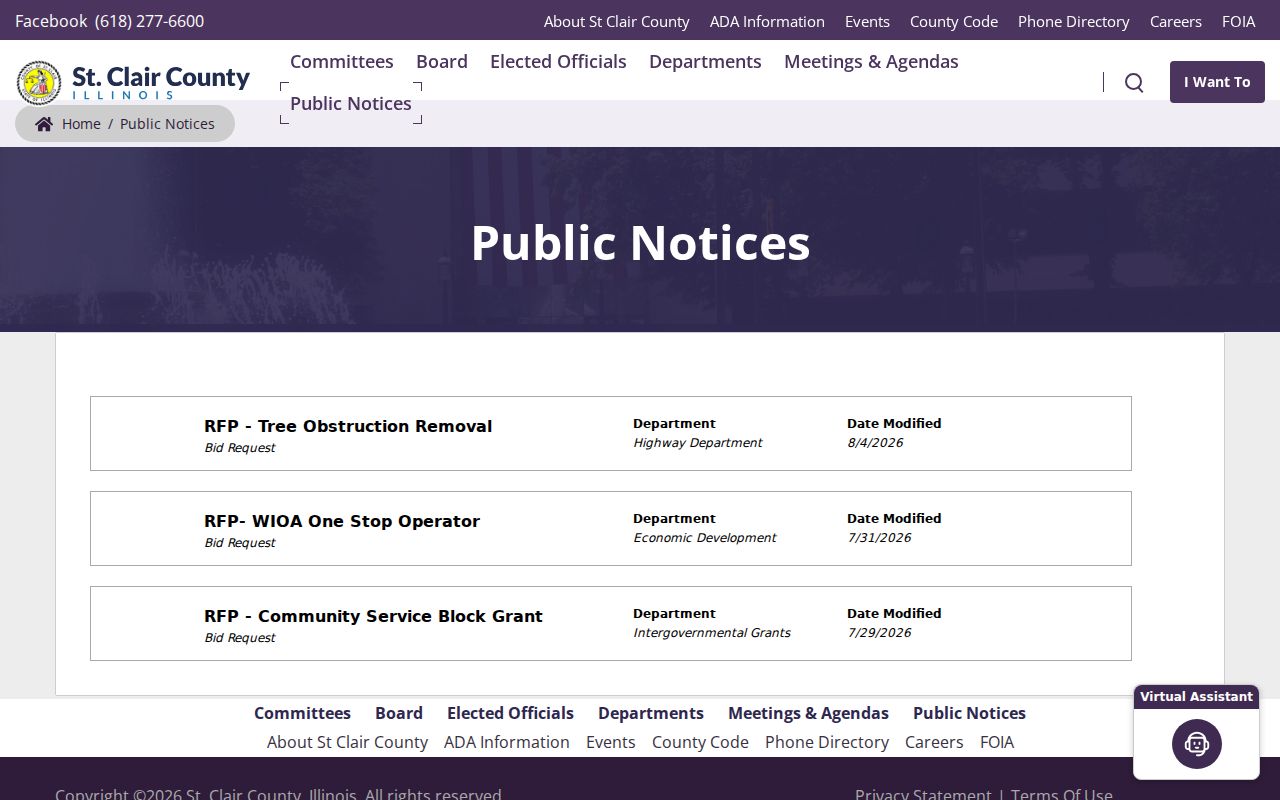
Task: Open About St Clair County top link
Action: [617, 21]
